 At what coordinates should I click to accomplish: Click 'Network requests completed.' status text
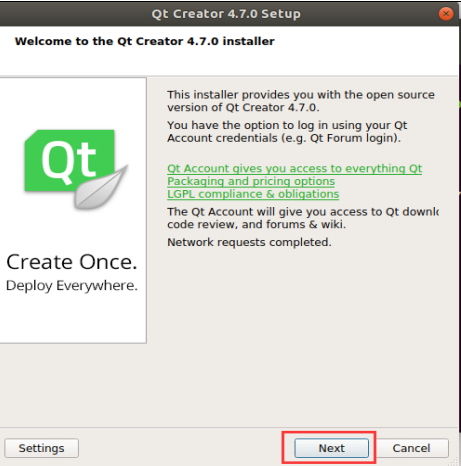[249, 242]
